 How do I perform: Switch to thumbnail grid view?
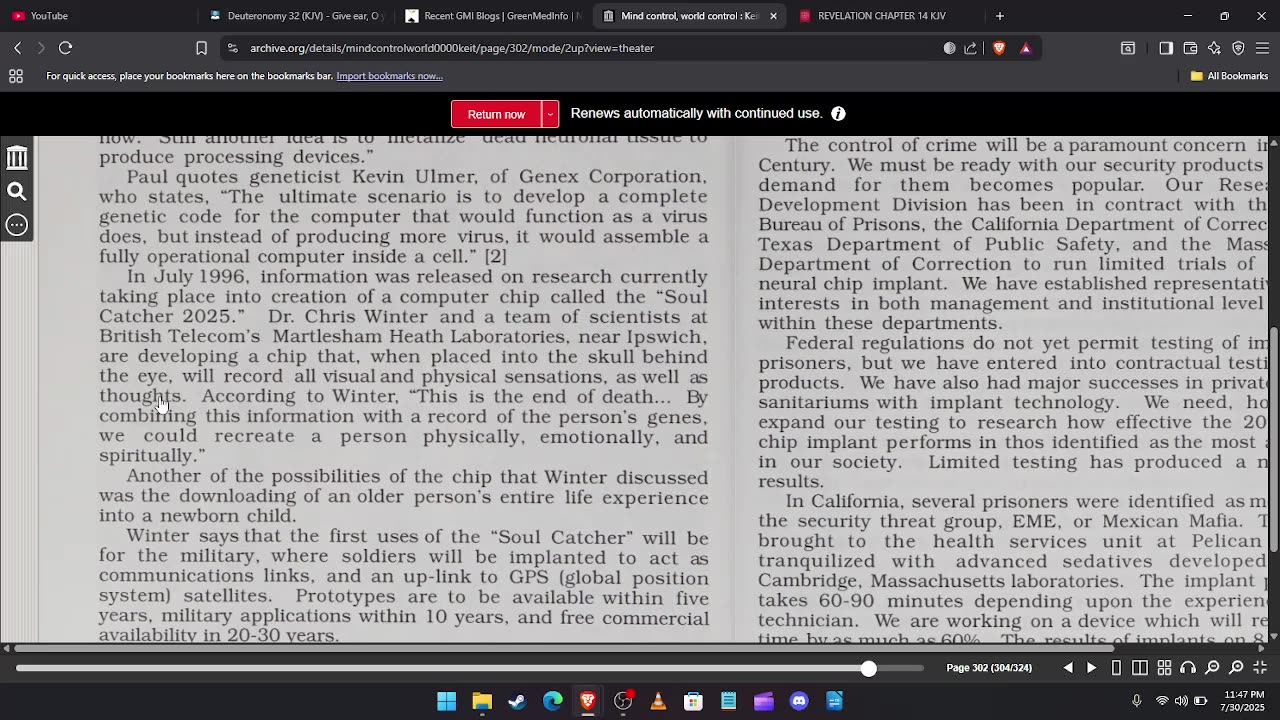pyautogui.click(x=1164, y=668)
